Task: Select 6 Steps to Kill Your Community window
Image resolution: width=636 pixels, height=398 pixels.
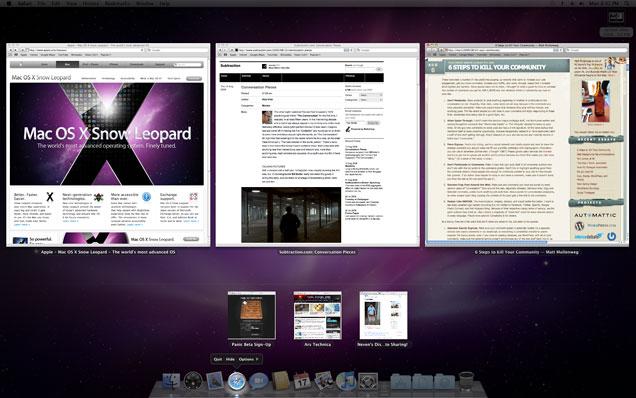Action: 527,145
